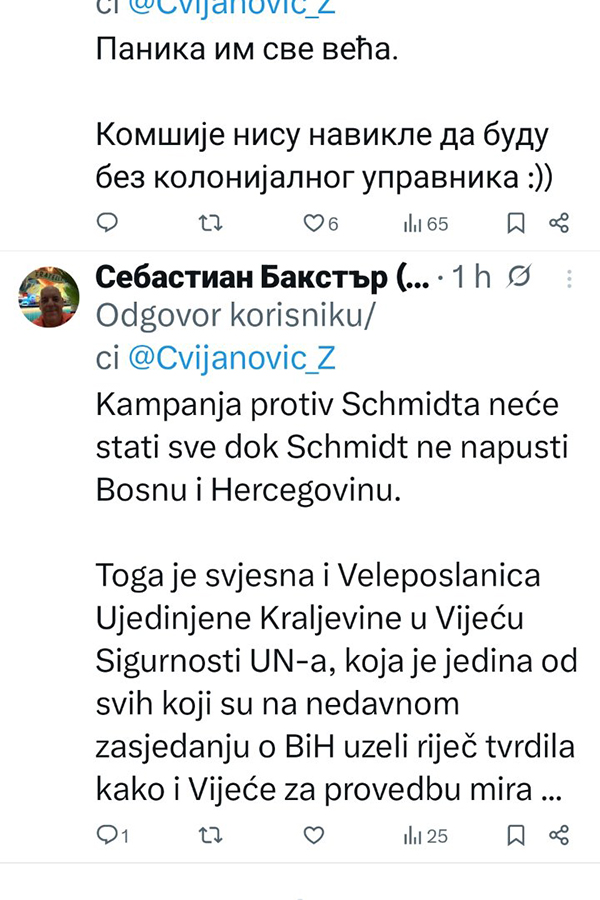Bookmark the first tweet

[516, 223]
